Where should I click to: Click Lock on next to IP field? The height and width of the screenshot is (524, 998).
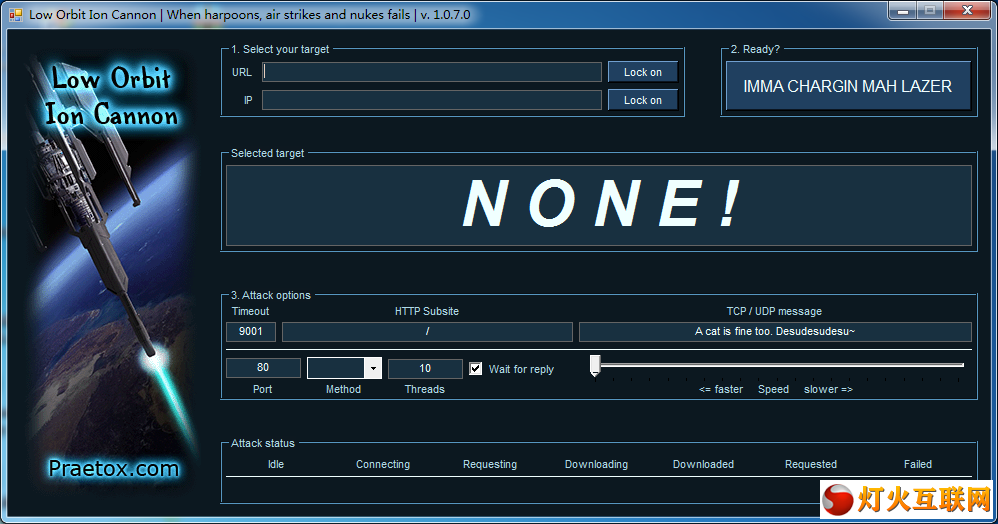coord(643,100)
